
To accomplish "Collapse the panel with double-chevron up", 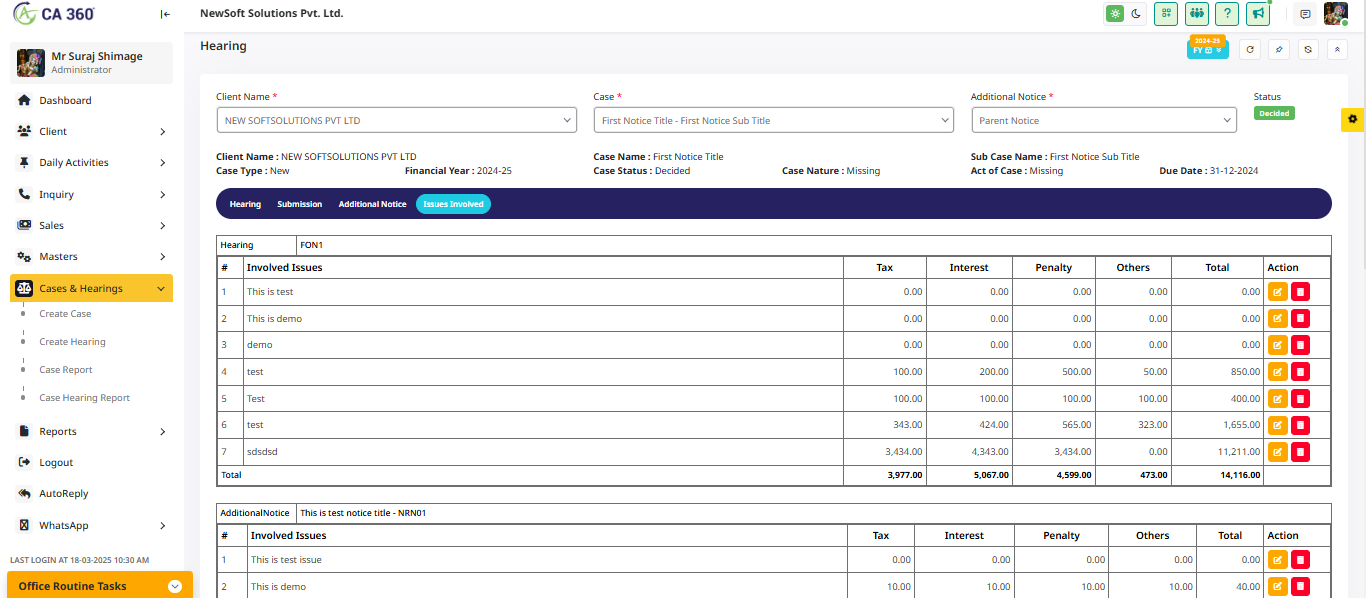I will (1337, 49).
